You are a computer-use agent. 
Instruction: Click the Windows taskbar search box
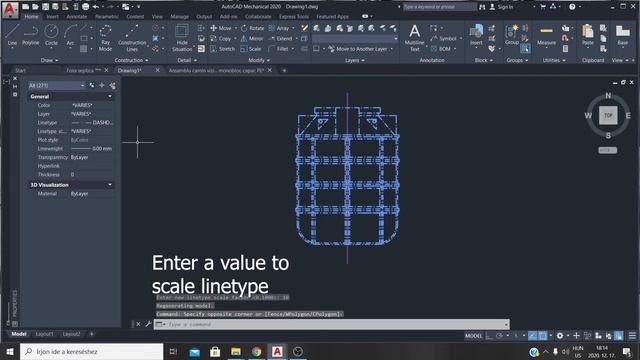click(91, 351)
